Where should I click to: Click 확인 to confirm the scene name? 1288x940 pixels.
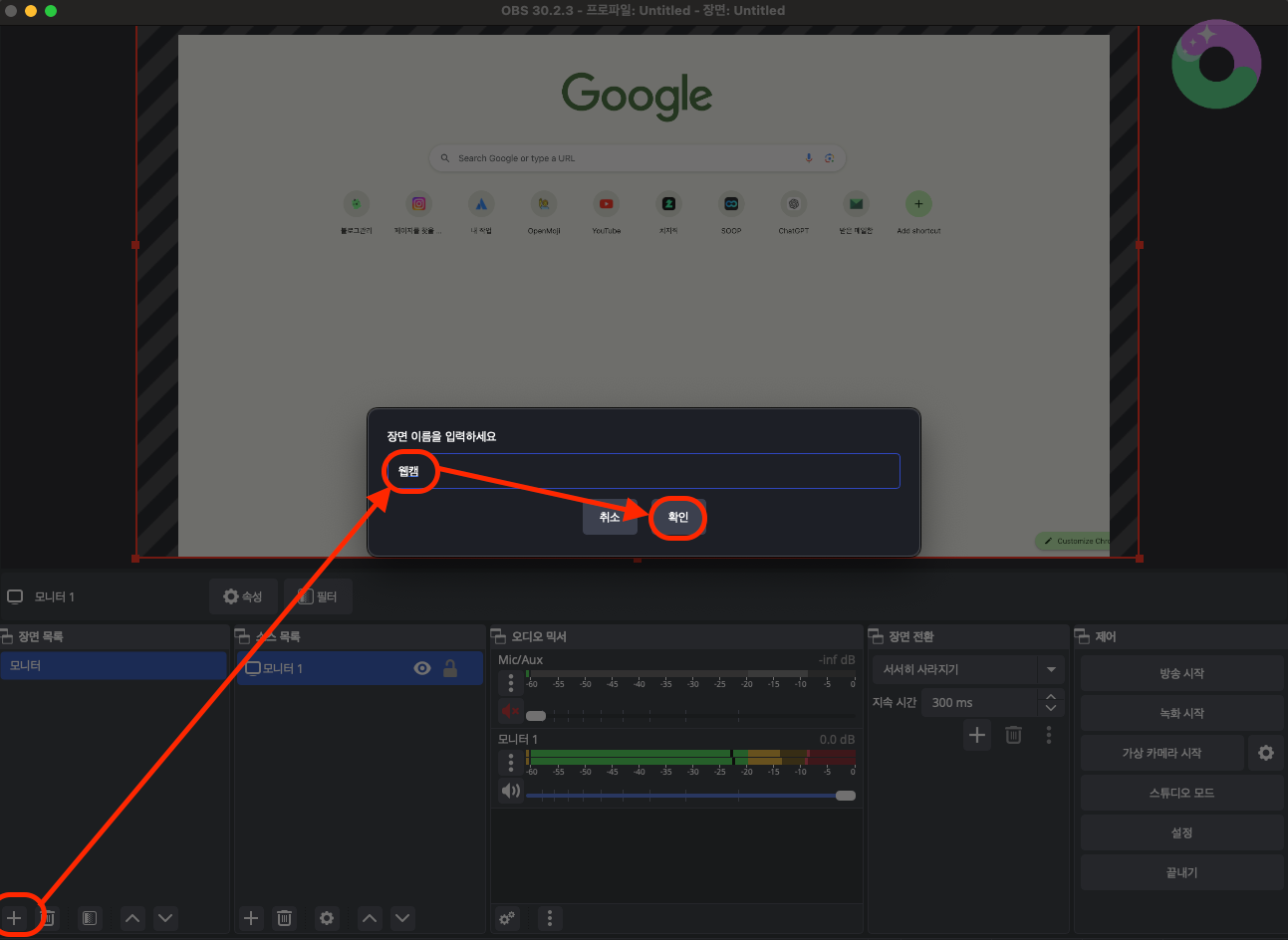pos(678,517)
